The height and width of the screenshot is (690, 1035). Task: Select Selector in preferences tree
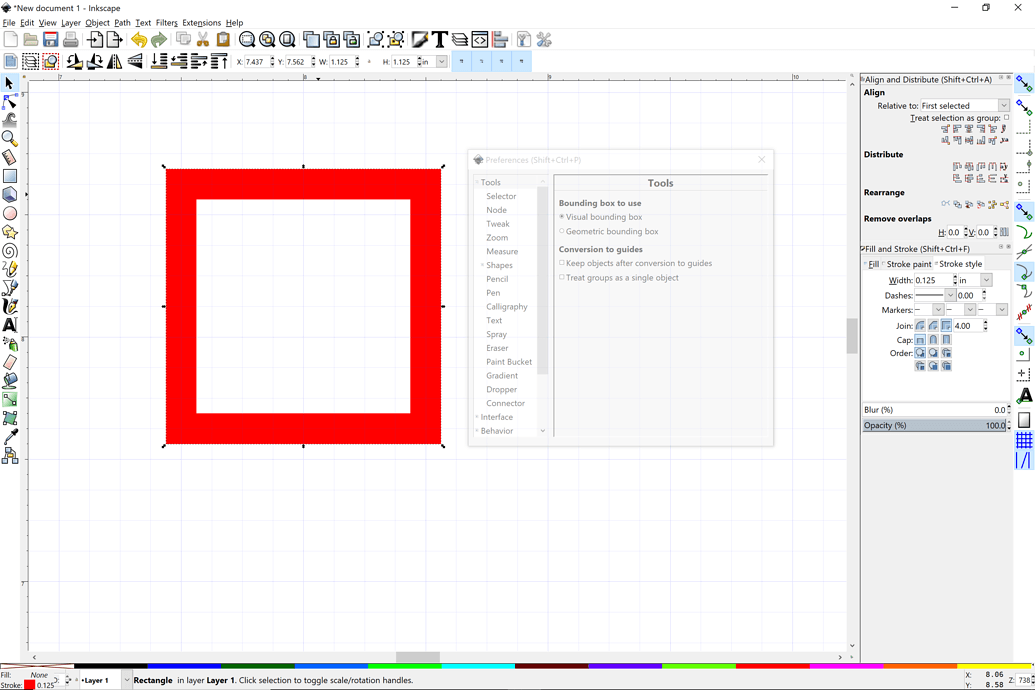tap(501, 197)
